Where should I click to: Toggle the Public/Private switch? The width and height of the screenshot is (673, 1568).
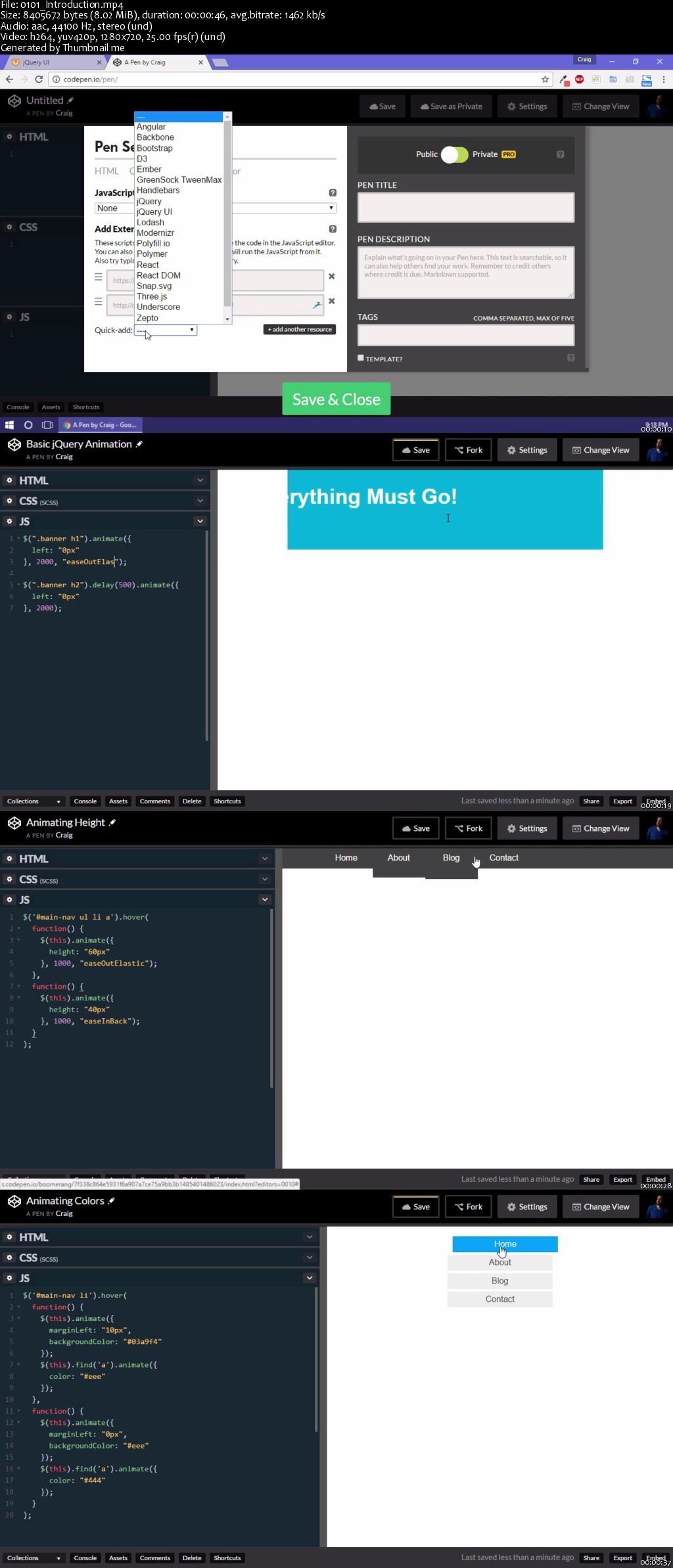point(454,154)
